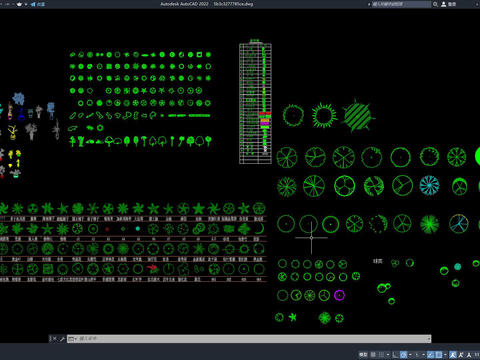Close the command line window
This screenshot has width=480, height=360.
(x=55, y=339)
